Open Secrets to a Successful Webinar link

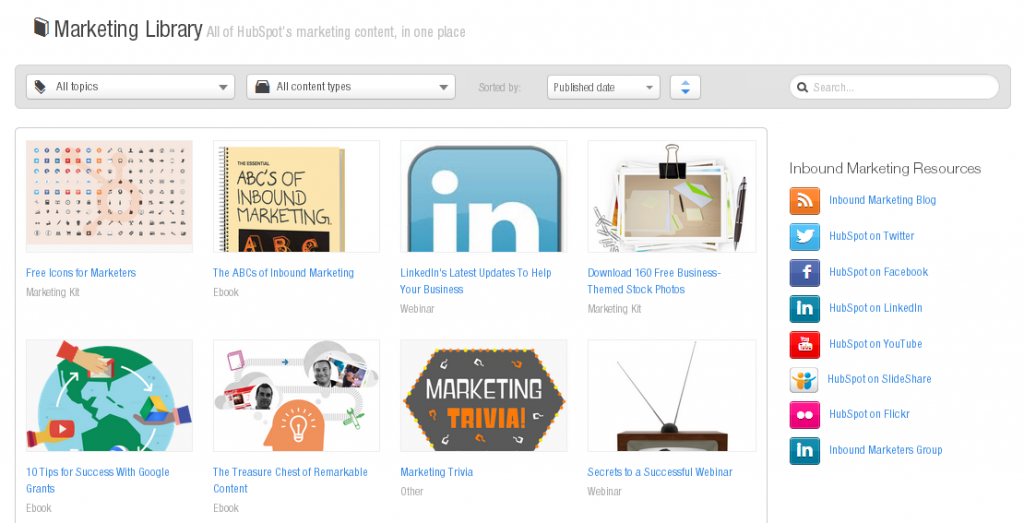coord(660,472)
